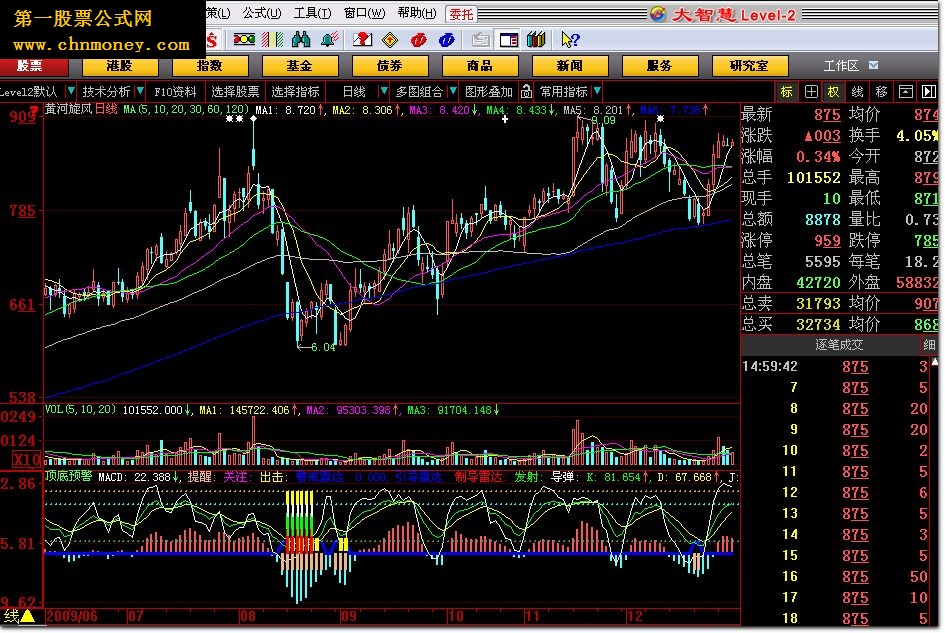Expand the 日线 period dropdown arrow
This screenshot has width=945, height=633.
[x=383, y=91]
